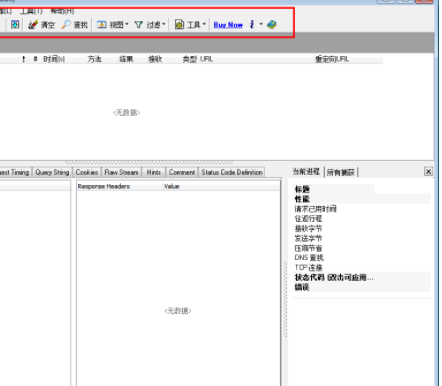The height and width of the screenshot is (386, 442).
Task: Sort by the 重定向URL column header
Action: click(x=332, y=59)
